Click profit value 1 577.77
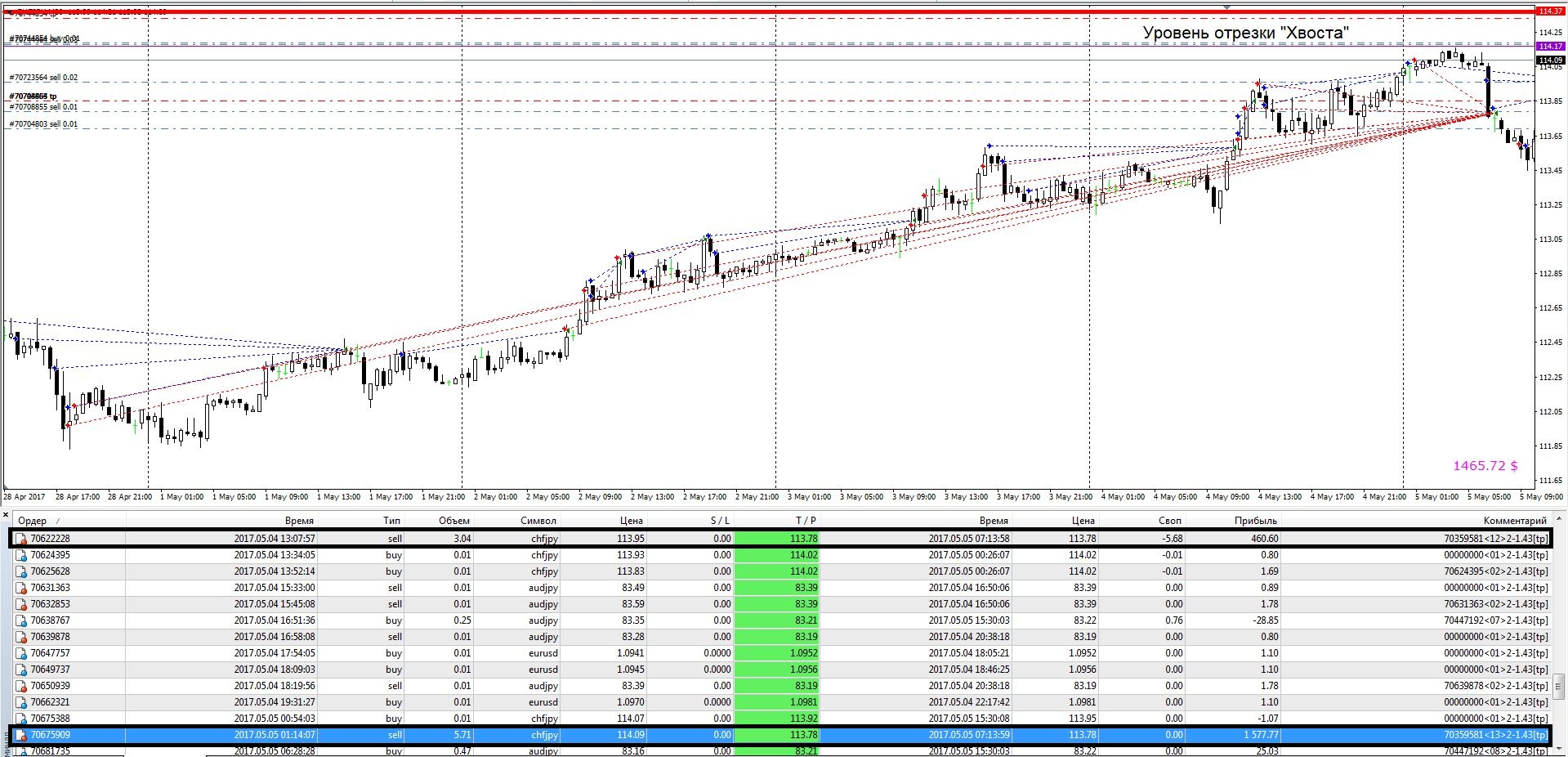The image size is (1568, 757). 1260,735
